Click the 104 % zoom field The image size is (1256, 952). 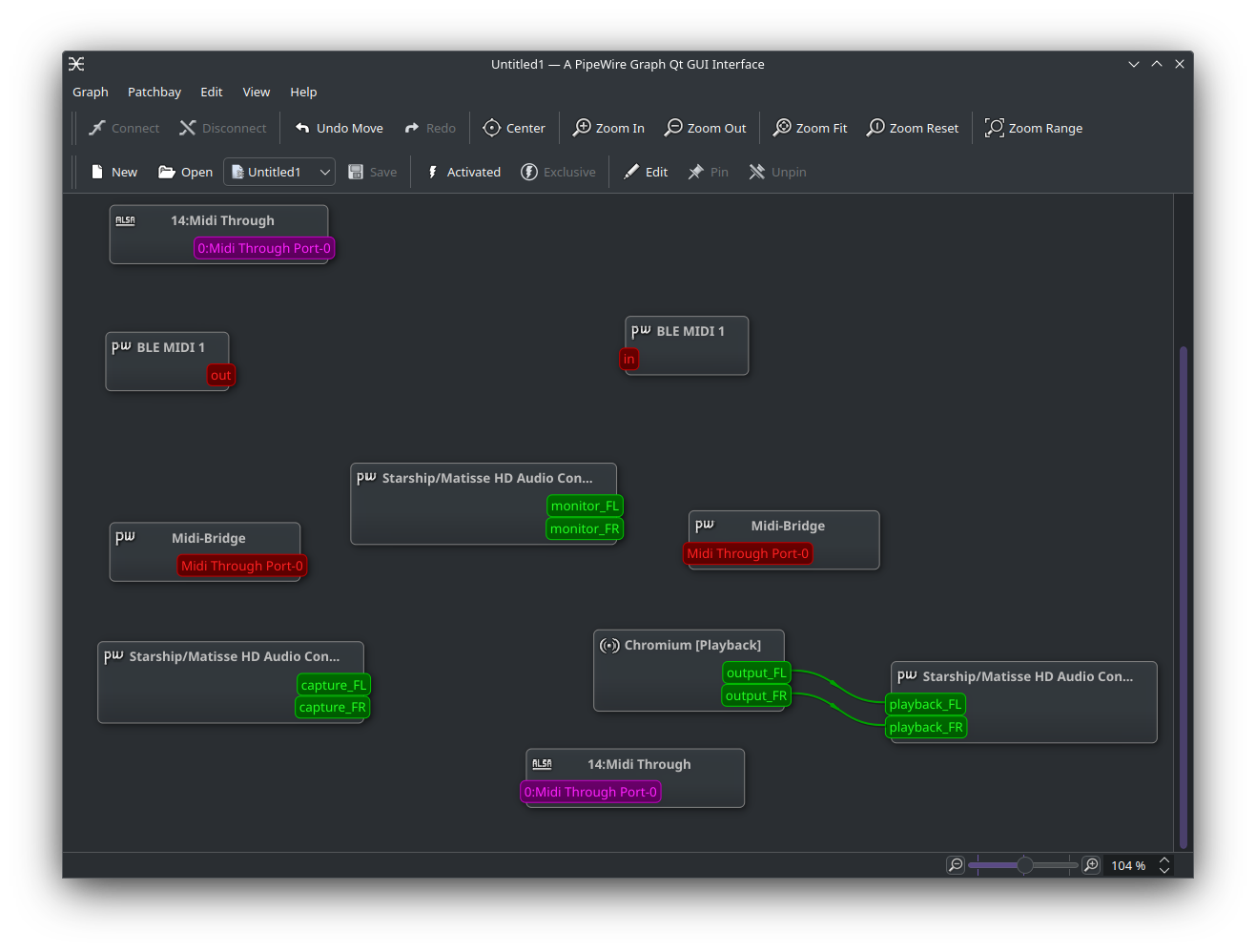pos(1128,865)
